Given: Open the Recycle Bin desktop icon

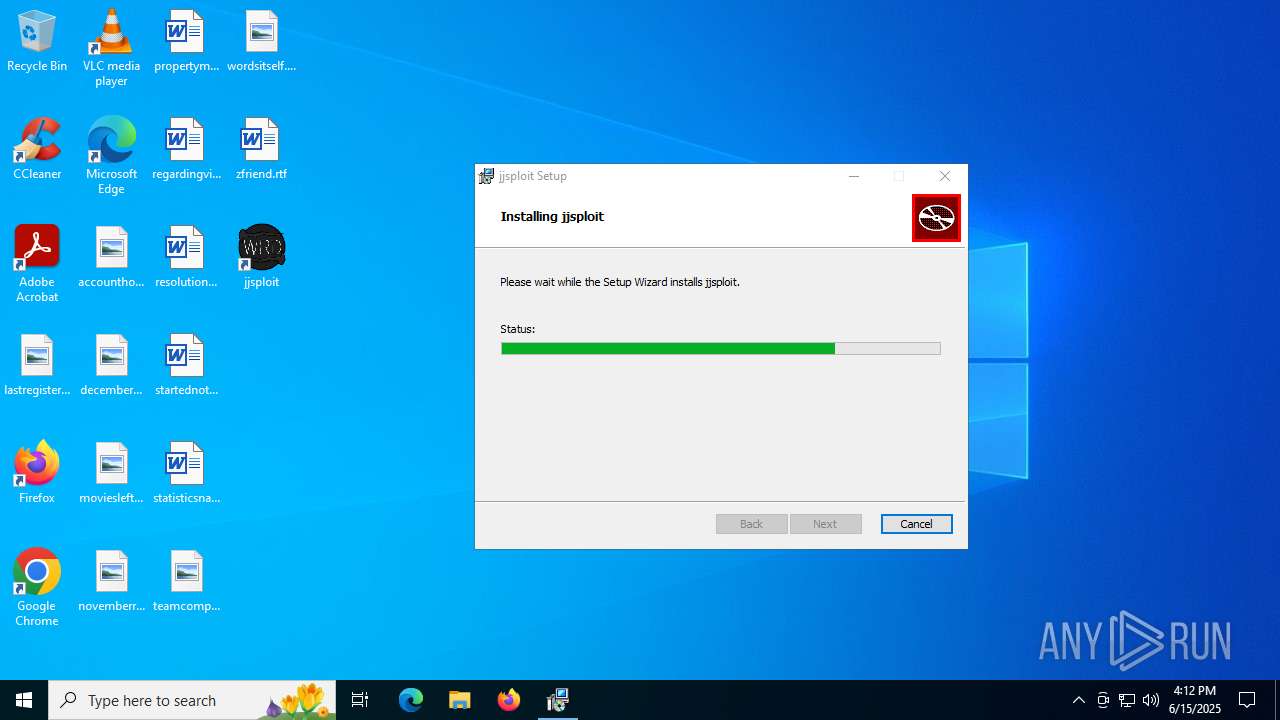Looking at the screenshot, I should [37, 41].
